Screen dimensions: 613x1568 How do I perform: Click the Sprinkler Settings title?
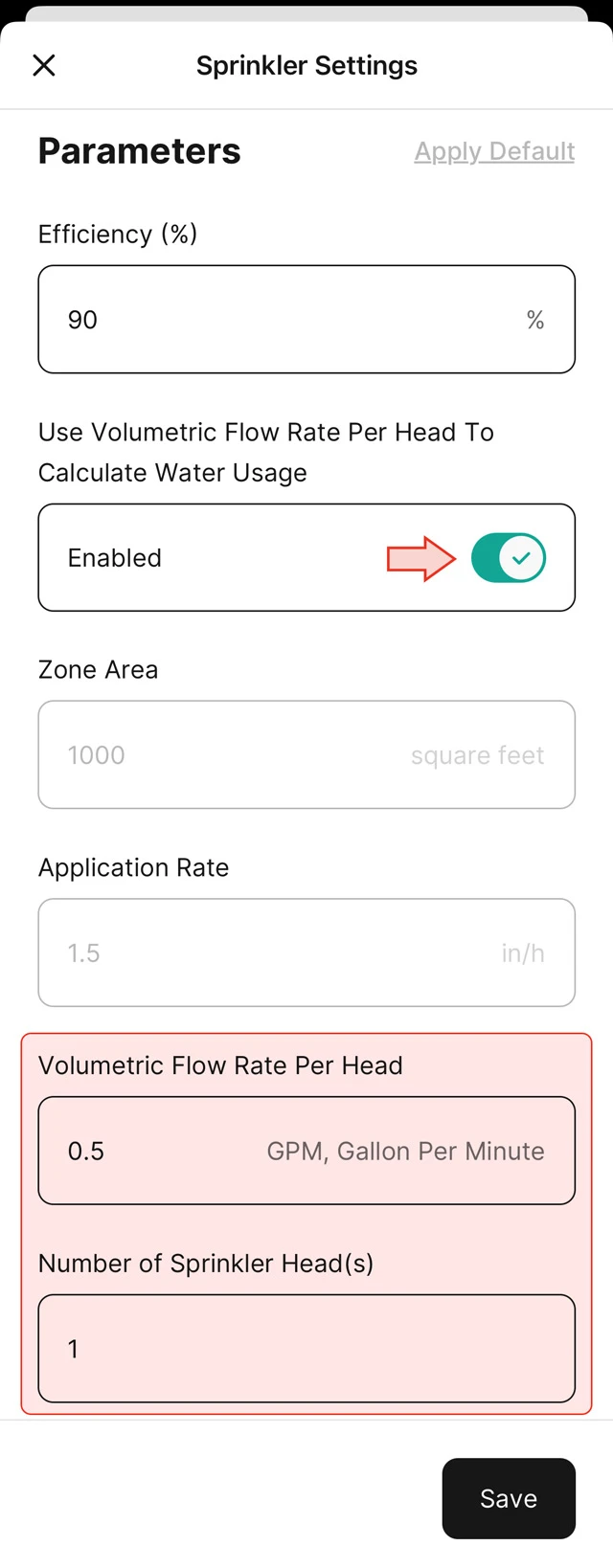(306, 65)
